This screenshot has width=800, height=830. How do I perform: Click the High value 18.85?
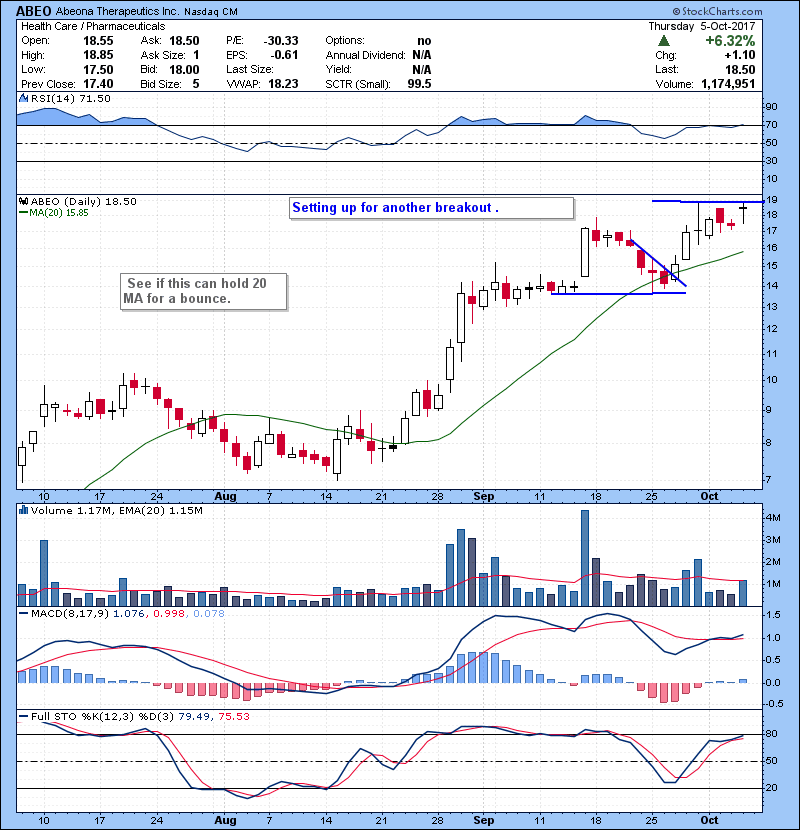(x=98, y=55)
